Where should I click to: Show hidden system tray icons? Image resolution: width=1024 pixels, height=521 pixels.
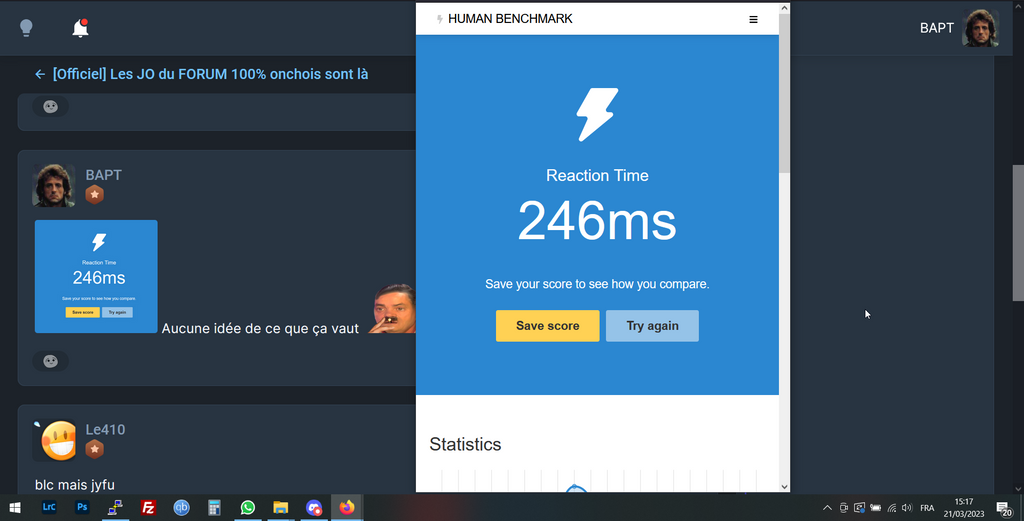(827, 508)
